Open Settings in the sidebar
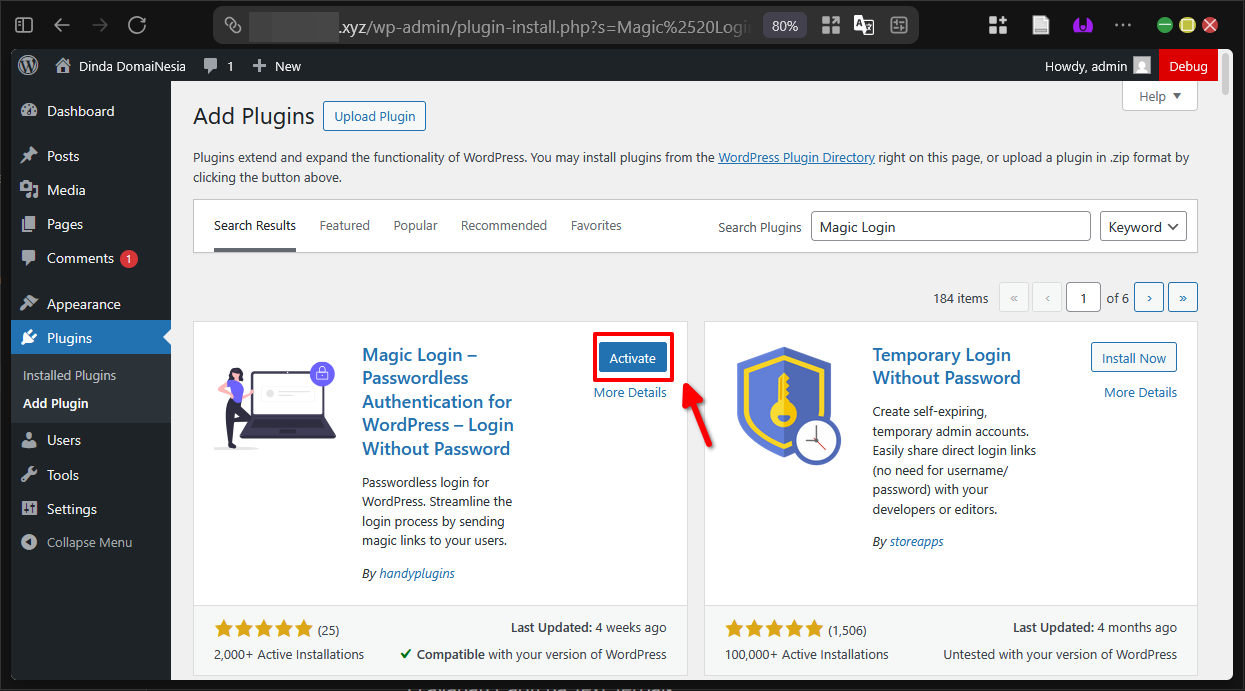The height and width of the screenshot is (691, 1245). point(91,509)
